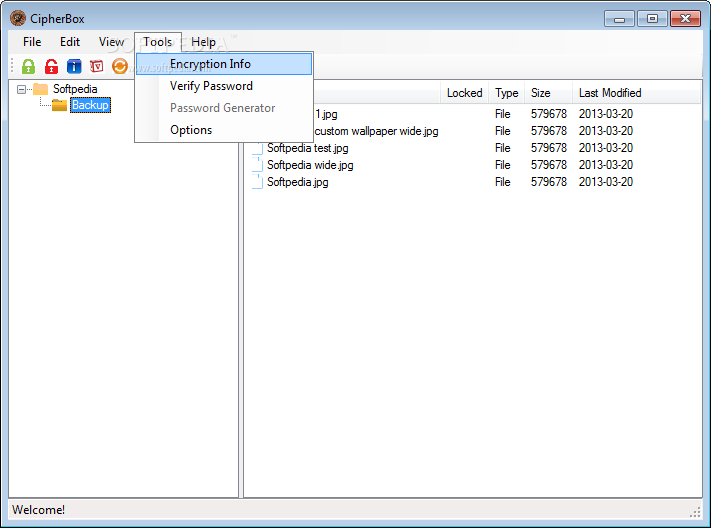The image size is (711, 528).
Task: Minimize the CipherBox window
Action: 619,19
